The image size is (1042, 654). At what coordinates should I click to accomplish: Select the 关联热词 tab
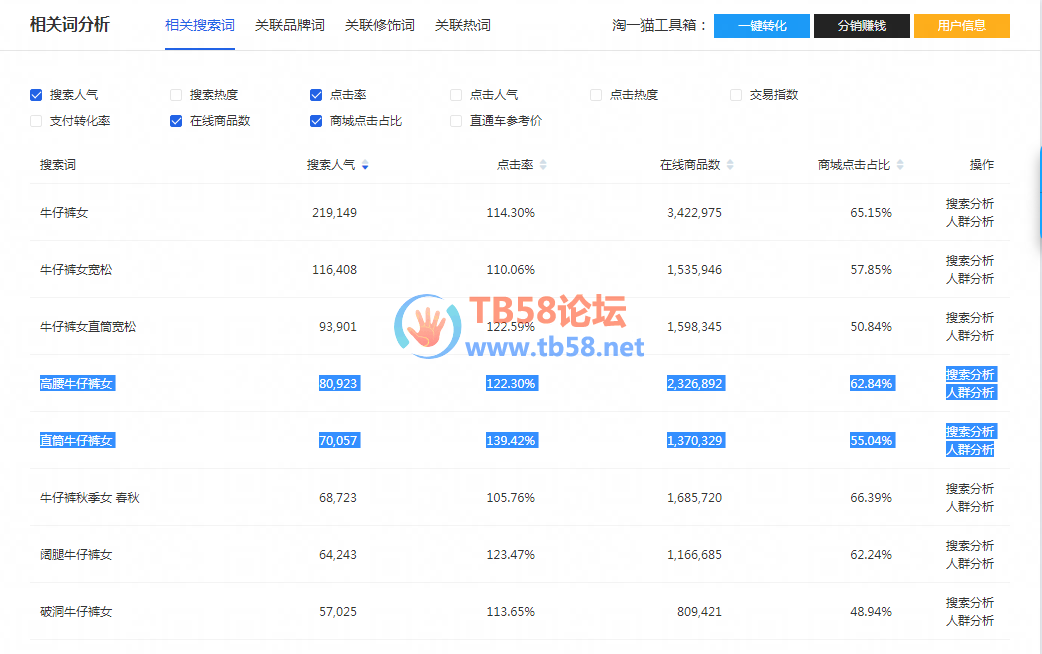click(x=462, y=25)
